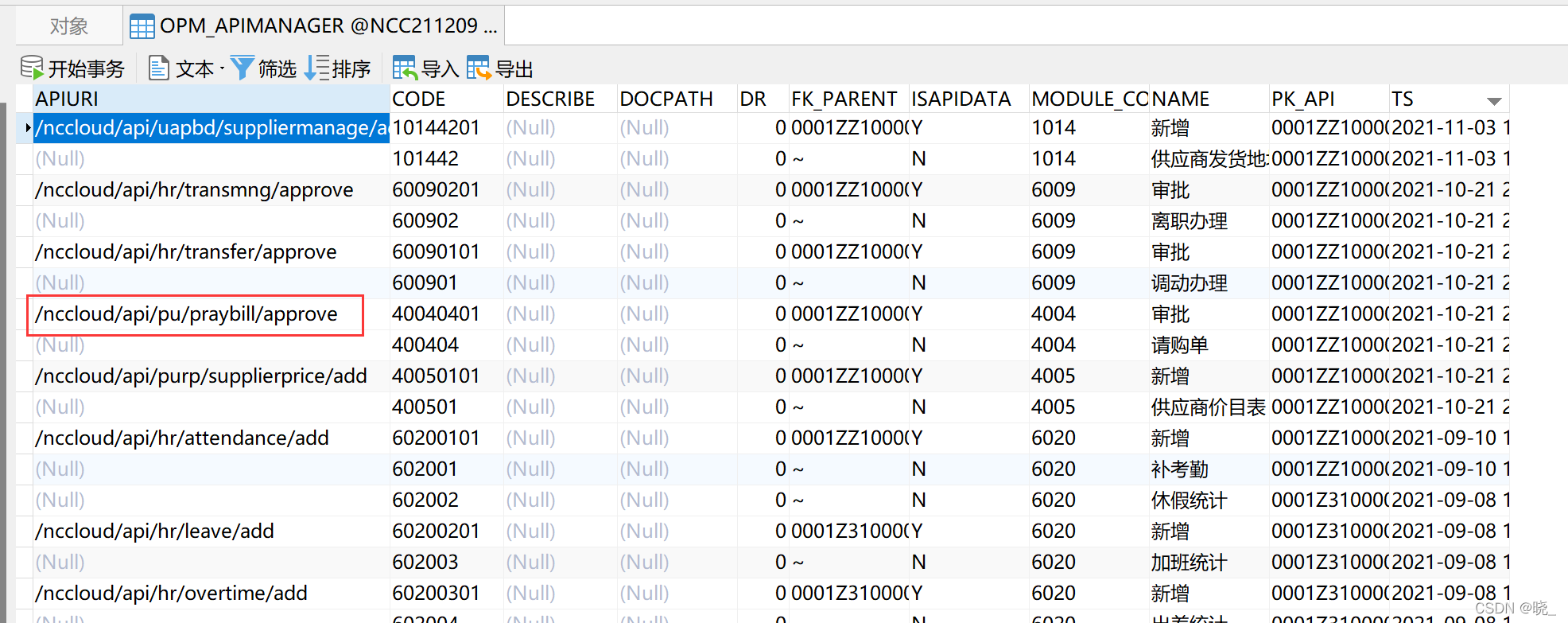Screen dimensions: 1568x623
Task: Select cell /nccloud/api/pu/praybill/approve
Action: coord(212,314)
